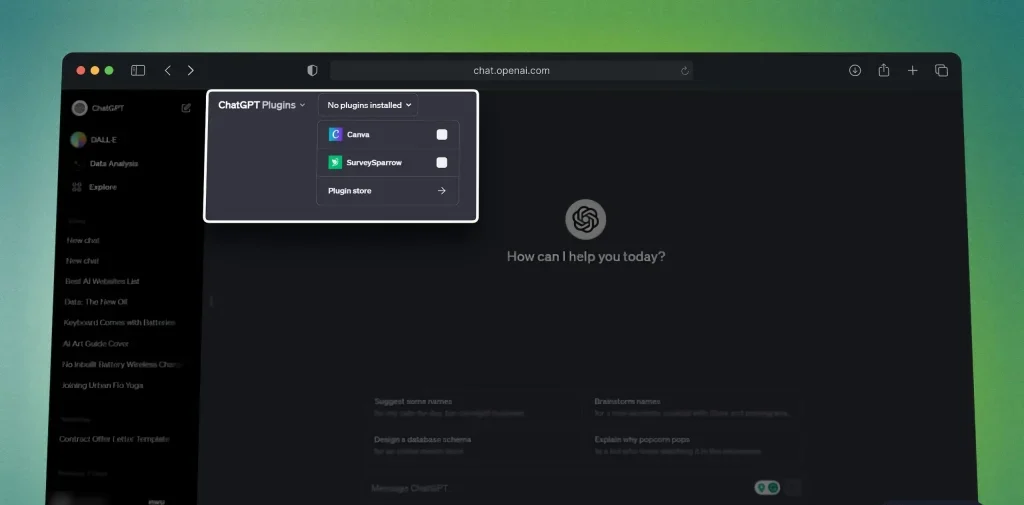This screenshot has width=1024, height=505.
Task: Enable the SurveySparrow plugin checkbox
Action: (x=441, y=162)
